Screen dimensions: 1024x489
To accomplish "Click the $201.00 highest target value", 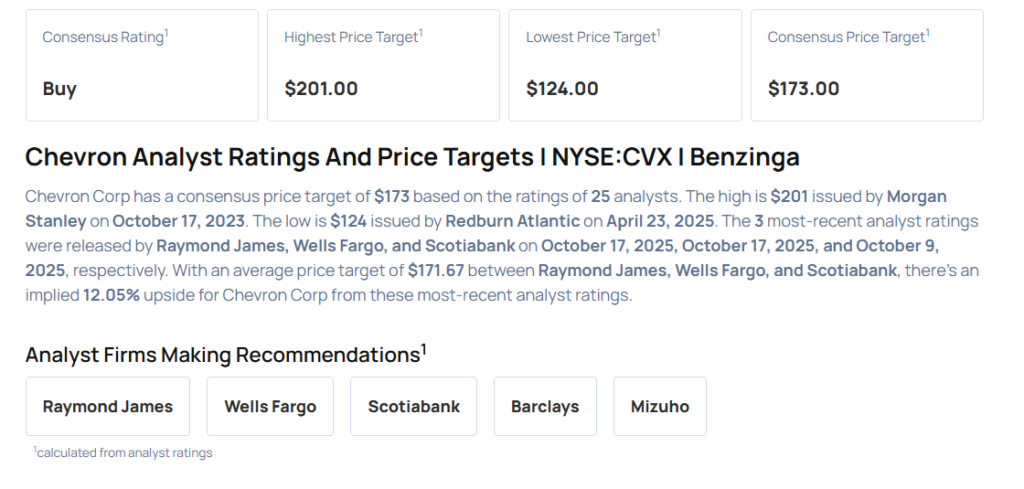I will pyautogui.click(x=321, y=89).
